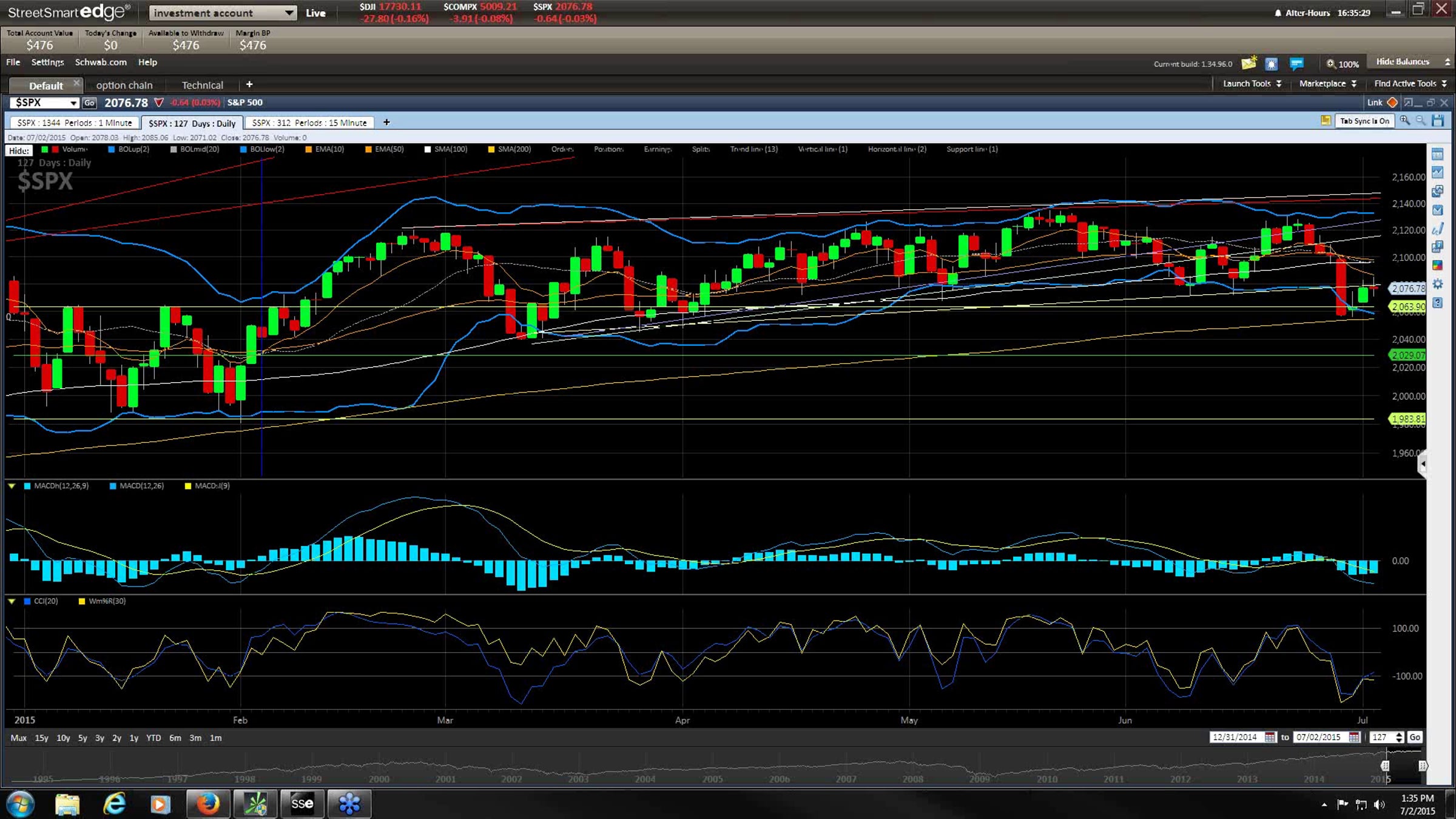Select the YTD time range link

click(153, 738)
